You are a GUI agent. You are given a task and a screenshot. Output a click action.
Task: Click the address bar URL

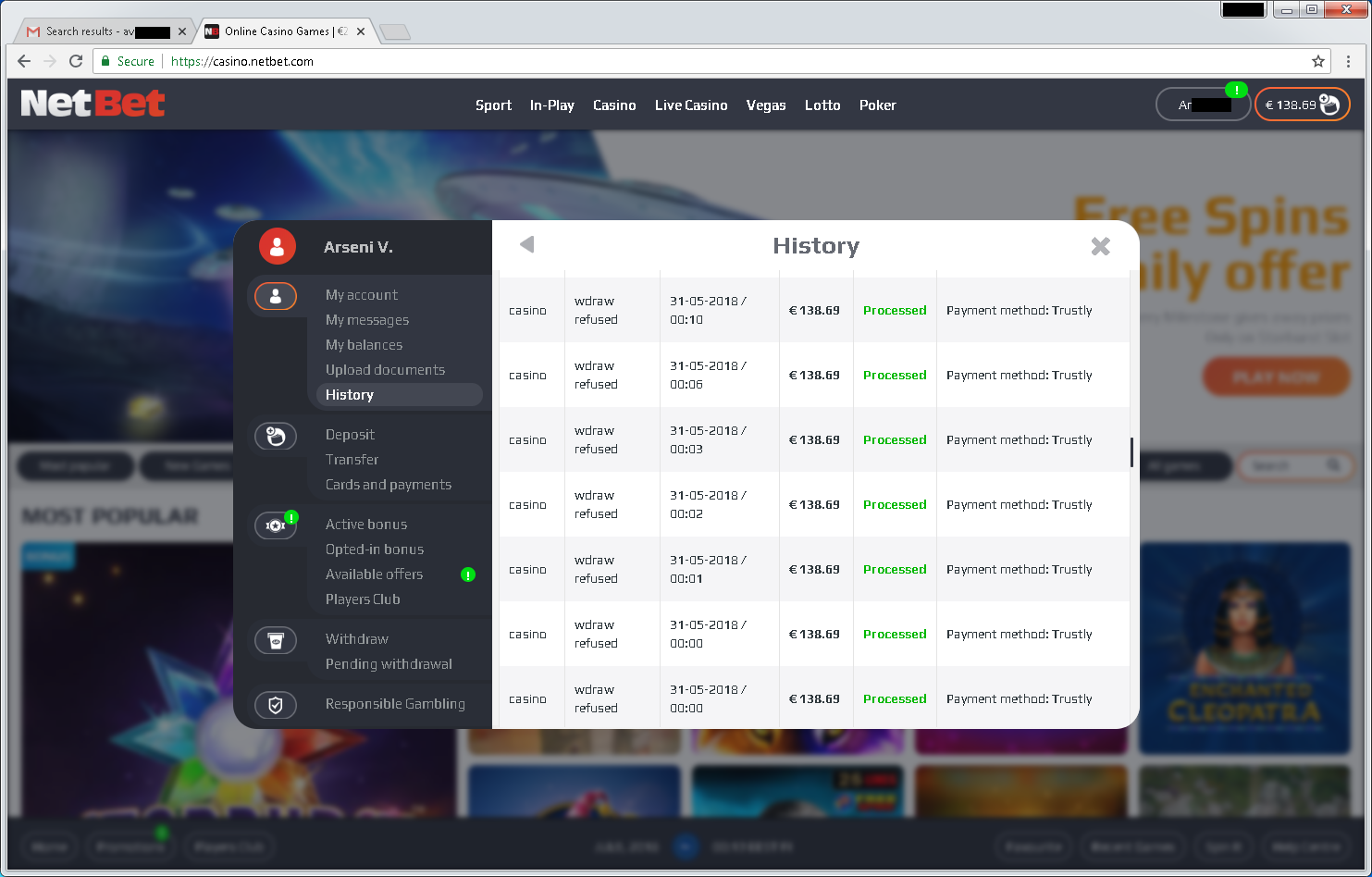click(x=242, y=61)
